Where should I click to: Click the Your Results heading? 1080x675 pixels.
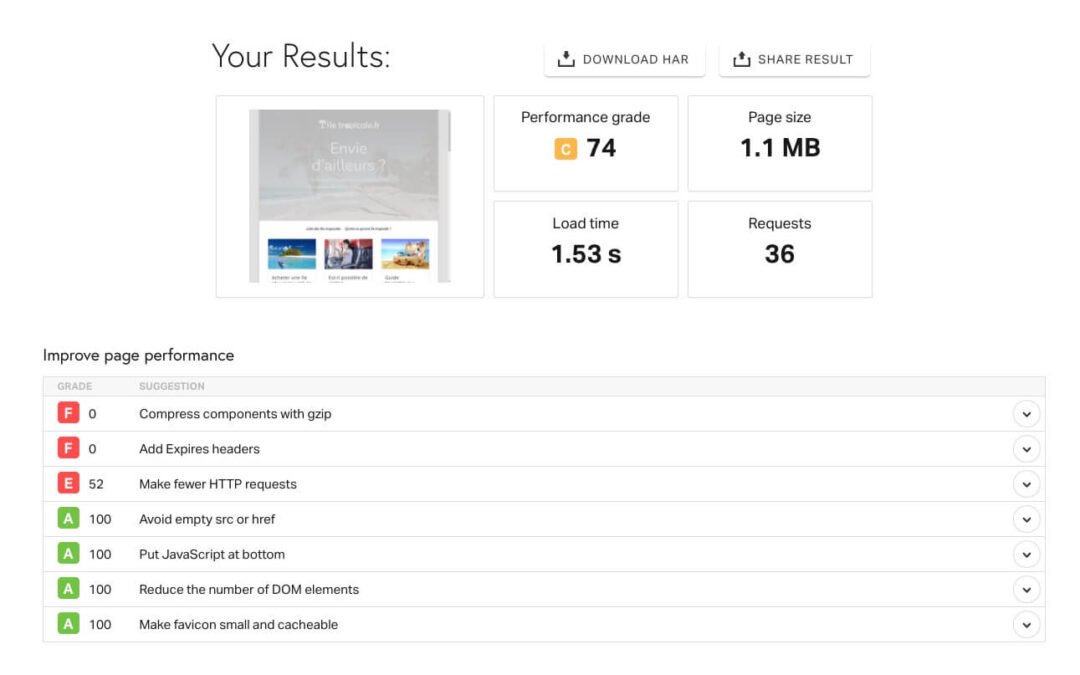301,56
